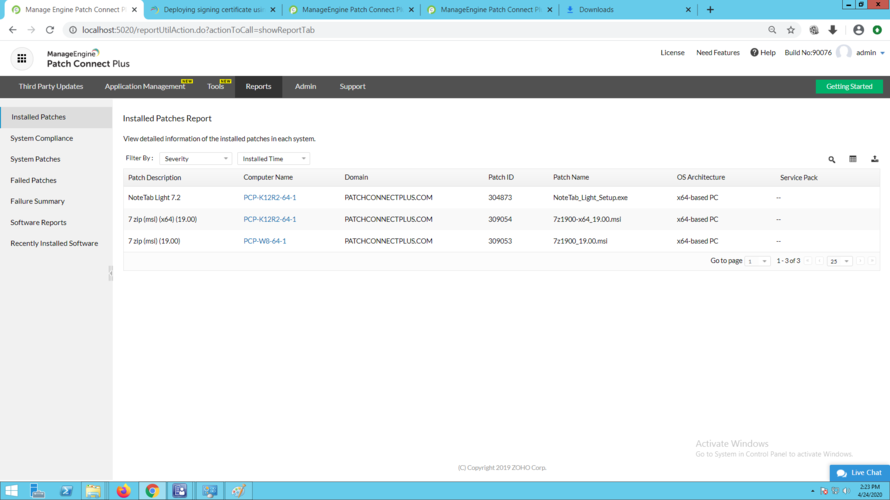Expand the Severity filter dropdown
This screenshot has width=890, height=500.
pyautogui.click(x=195, y=159)
